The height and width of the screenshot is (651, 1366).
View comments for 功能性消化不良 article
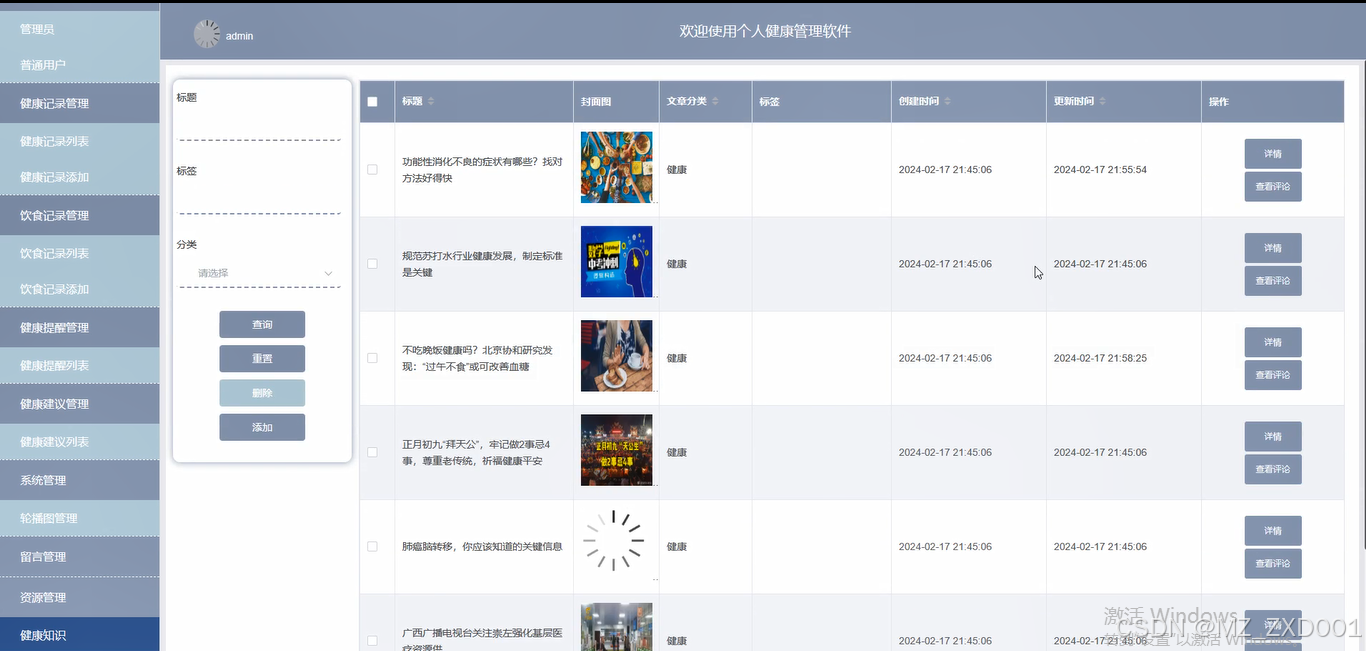[x=1273, y=187]
